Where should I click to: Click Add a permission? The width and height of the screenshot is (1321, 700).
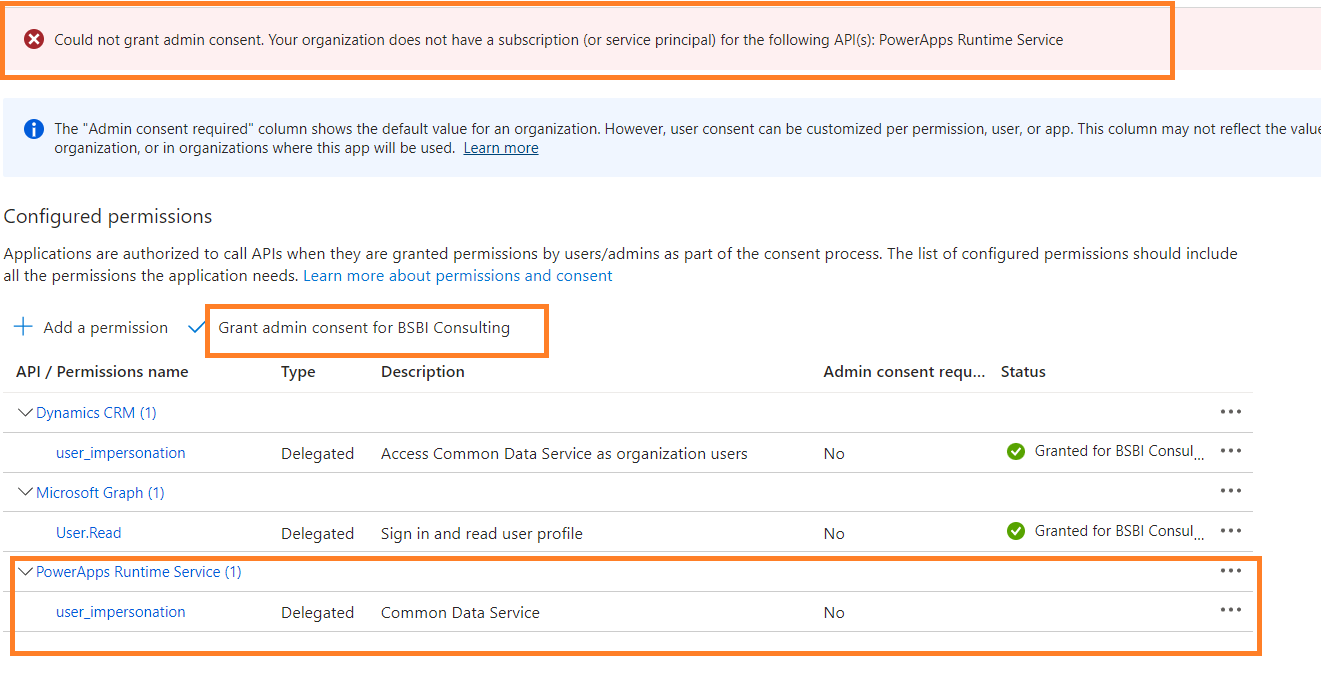[106, 328]
